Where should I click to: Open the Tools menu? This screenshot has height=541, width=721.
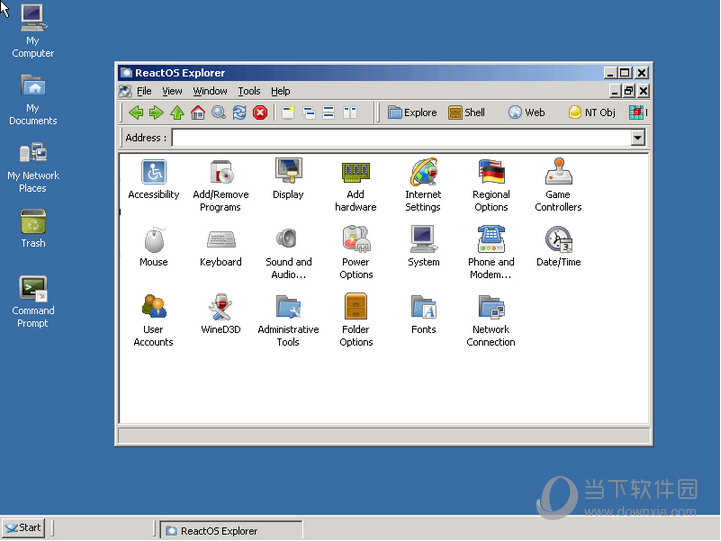pyautogui.click(x=249, y=91)
